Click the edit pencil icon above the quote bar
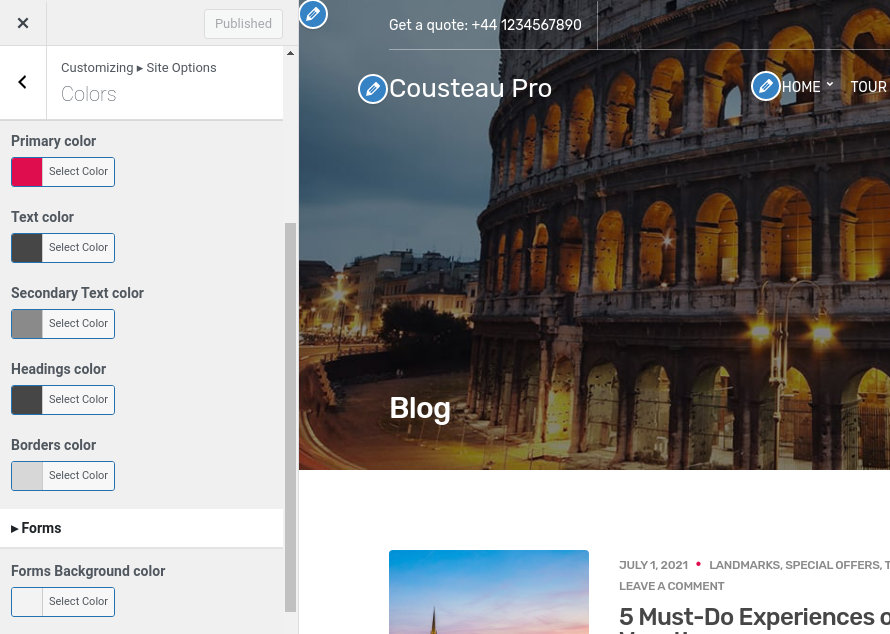Viewport: 890px width, 634px height. pyautogui.click(x=313, y=14)
